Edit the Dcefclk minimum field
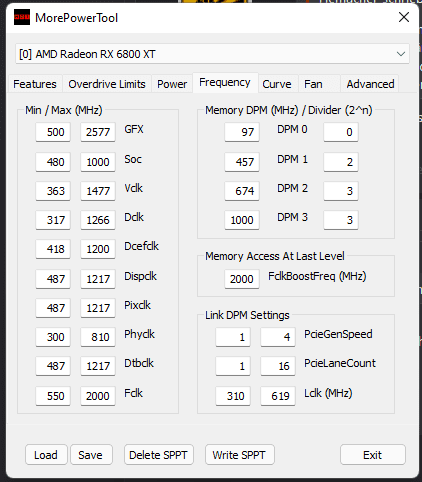 tap(53, 249)
